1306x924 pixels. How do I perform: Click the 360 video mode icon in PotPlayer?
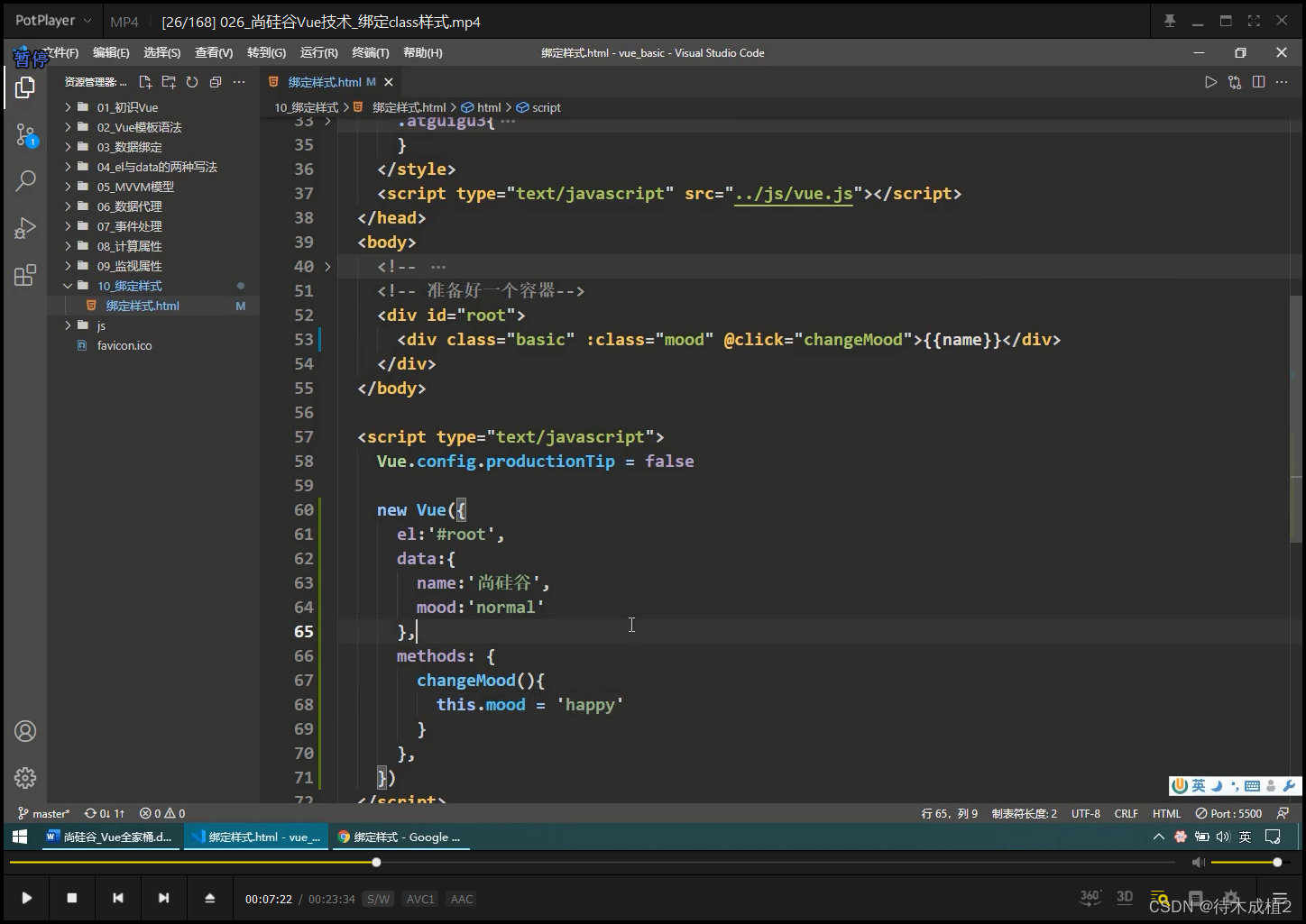(x=1090, y=897)
